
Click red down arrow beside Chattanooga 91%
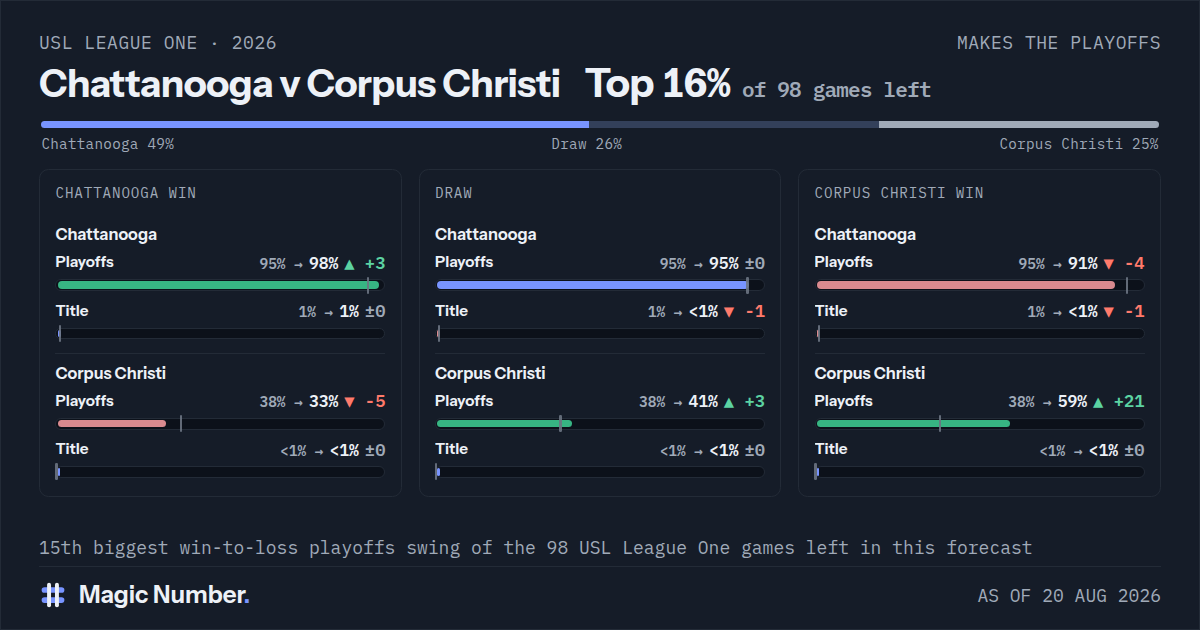[1108, 265]
